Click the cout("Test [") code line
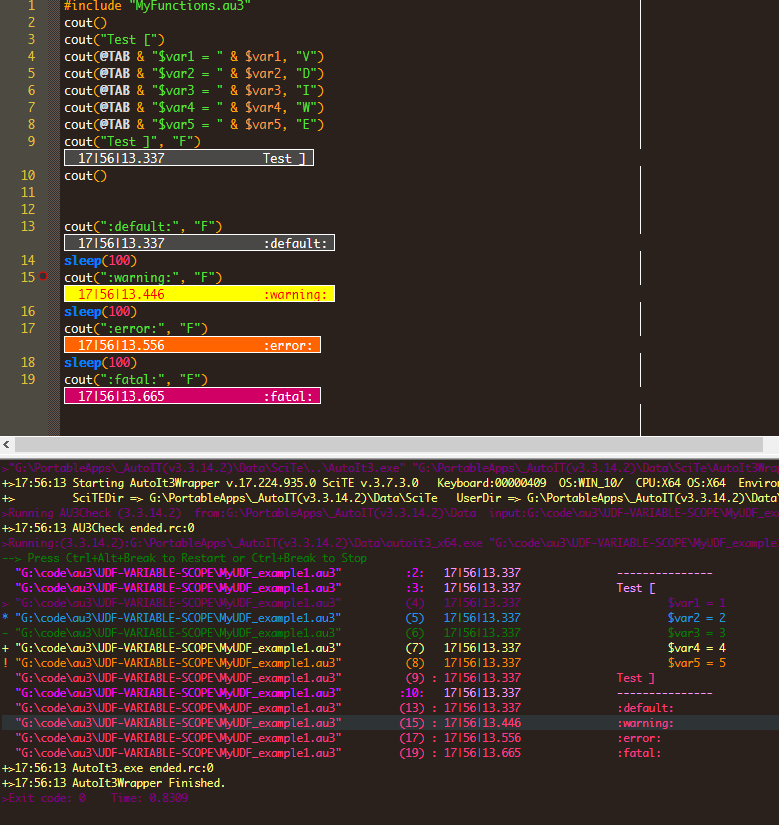The width and height of the screenshot is (779, 825). [114, 39]
